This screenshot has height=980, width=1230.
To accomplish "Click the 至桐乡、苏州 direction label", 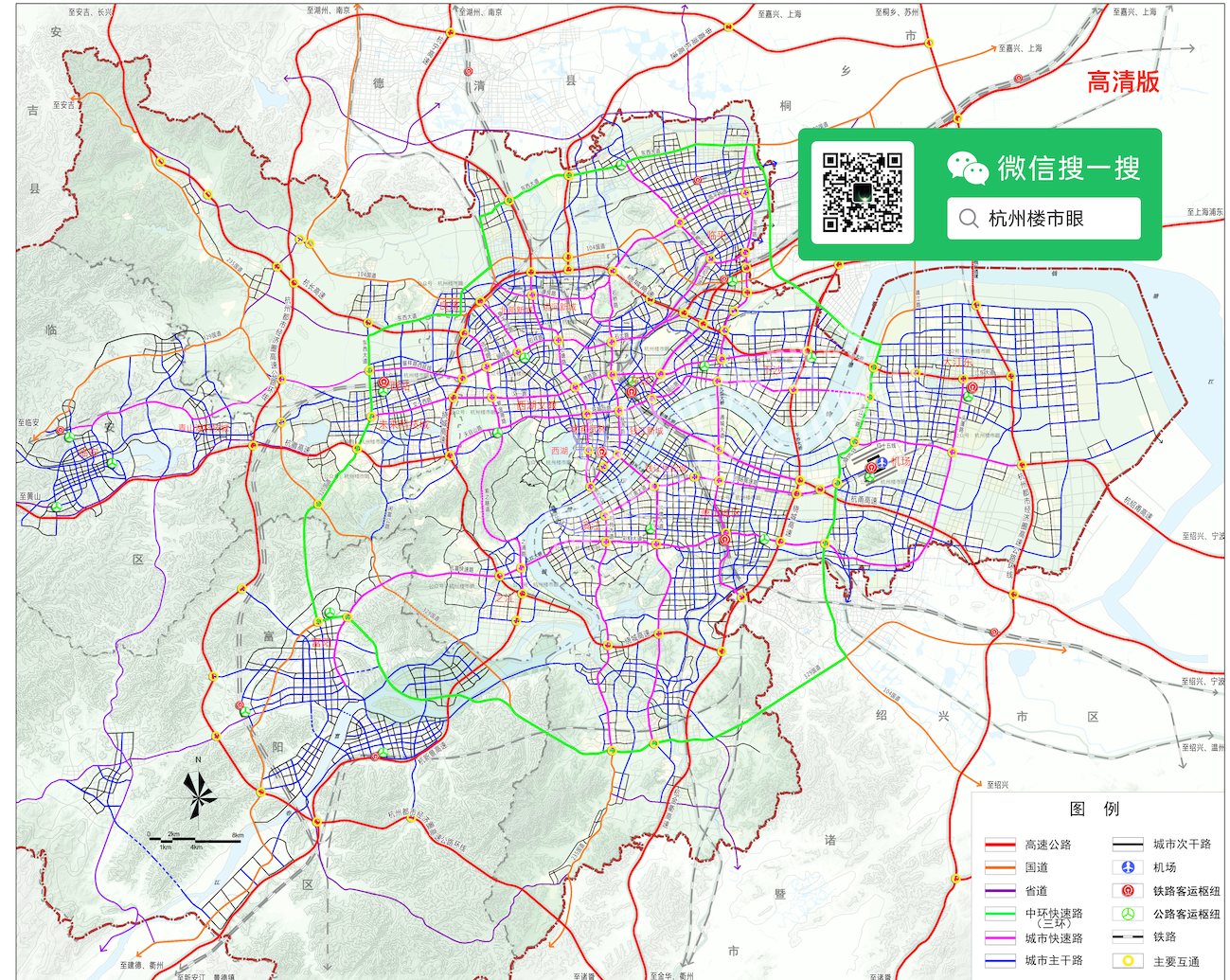I will point(897,12).
